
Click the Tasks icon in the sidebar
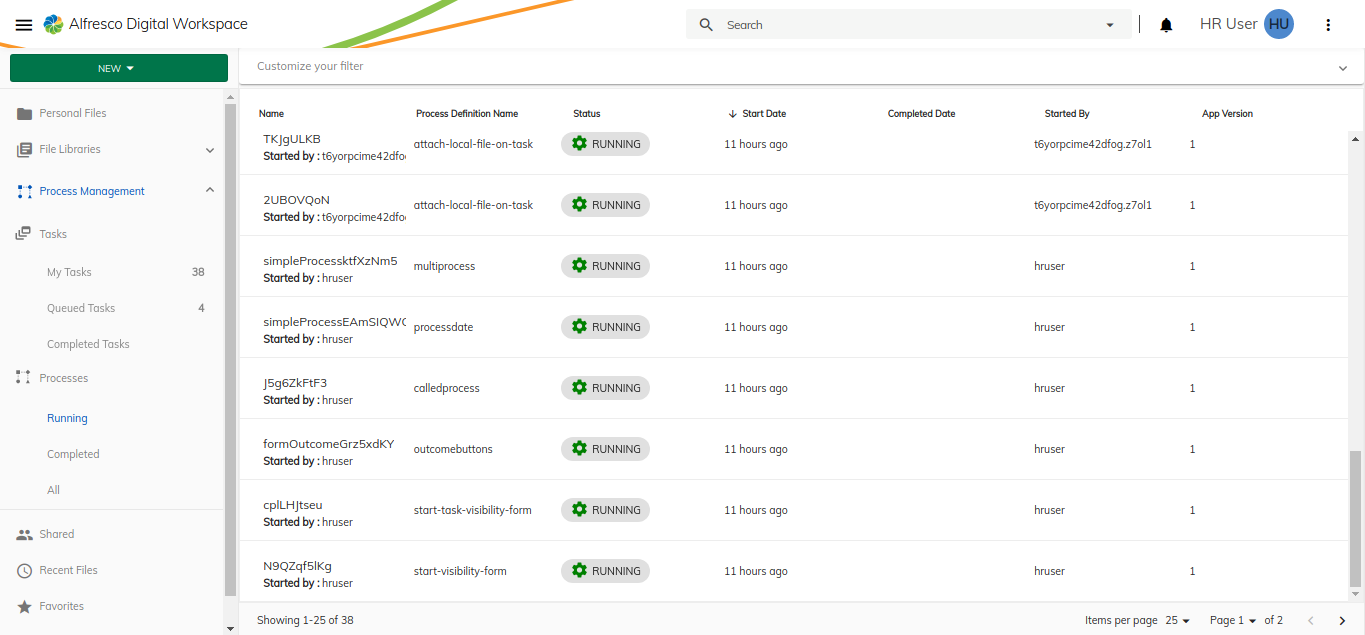(x=23, y=233)
